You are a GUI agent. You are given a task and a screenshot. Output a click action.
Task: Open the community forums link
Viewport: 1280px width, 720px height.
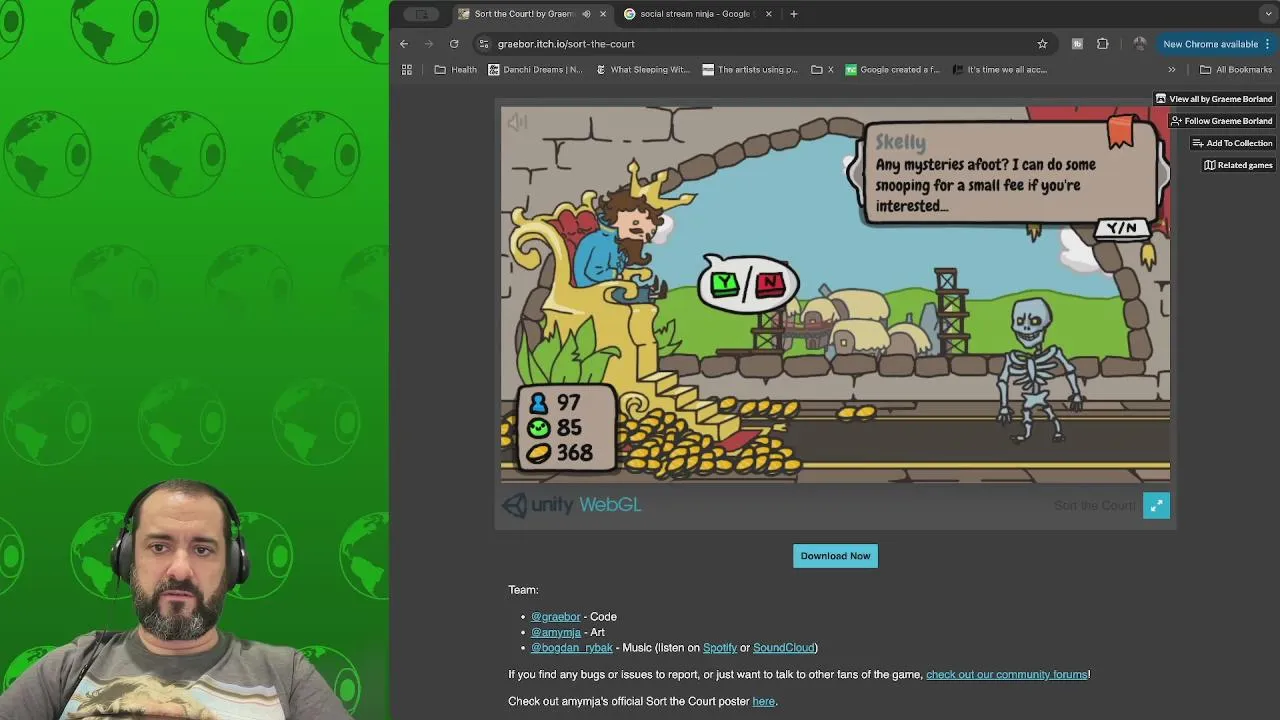(x=1006, y=675)
